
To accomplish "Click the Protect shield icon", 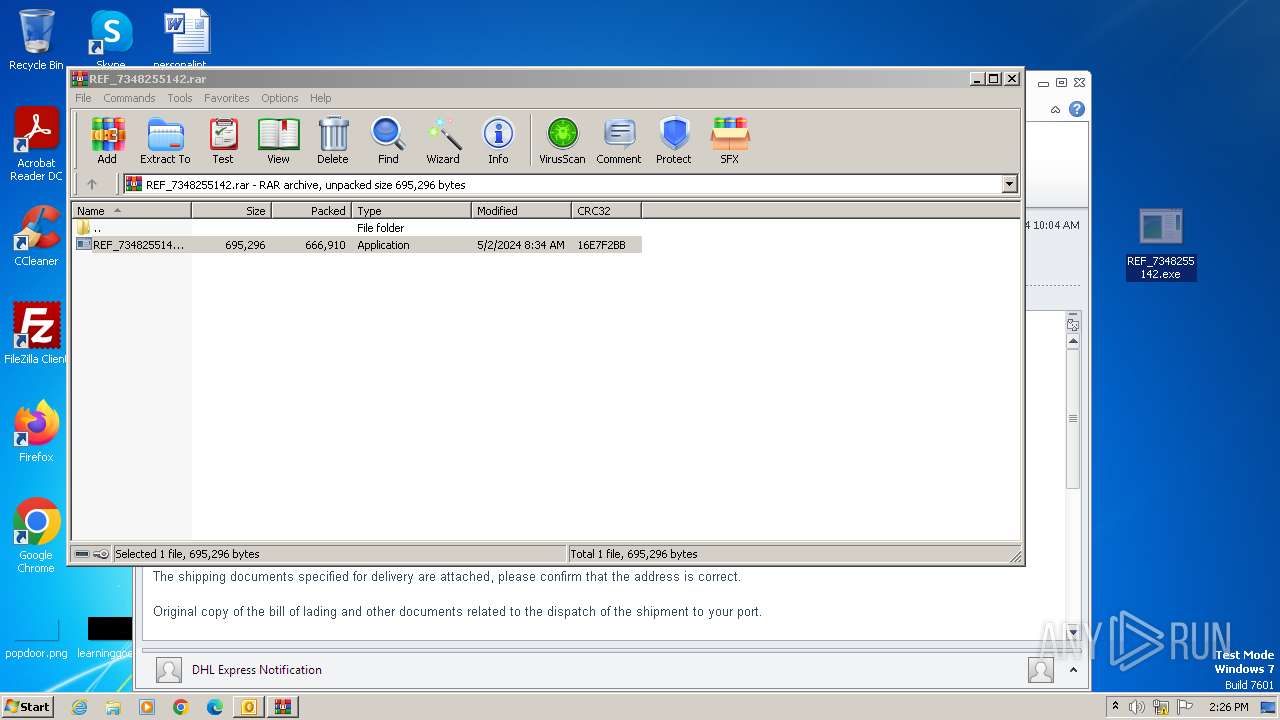I will click(x=674, y=141).
